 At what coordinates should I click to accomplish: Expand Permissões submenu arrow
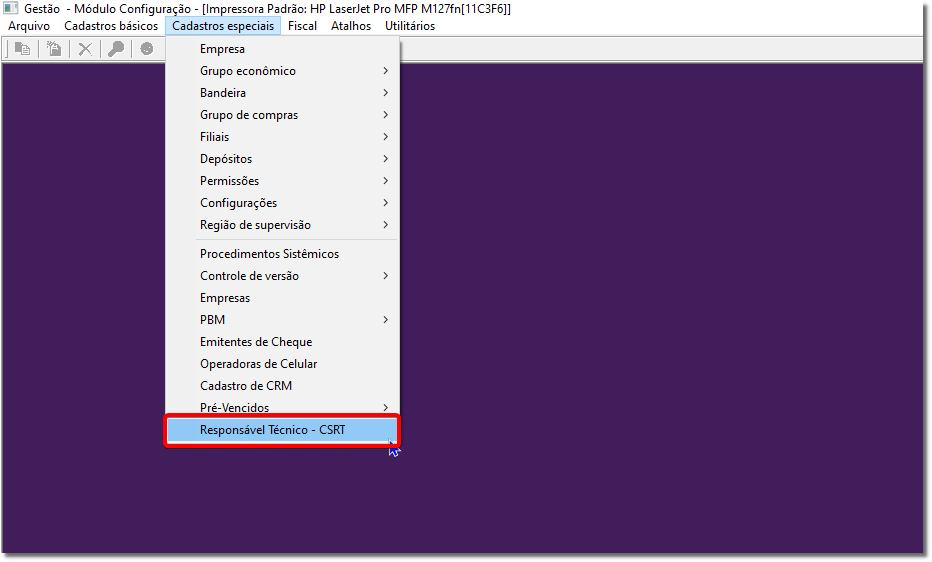(x=386, y=181)
